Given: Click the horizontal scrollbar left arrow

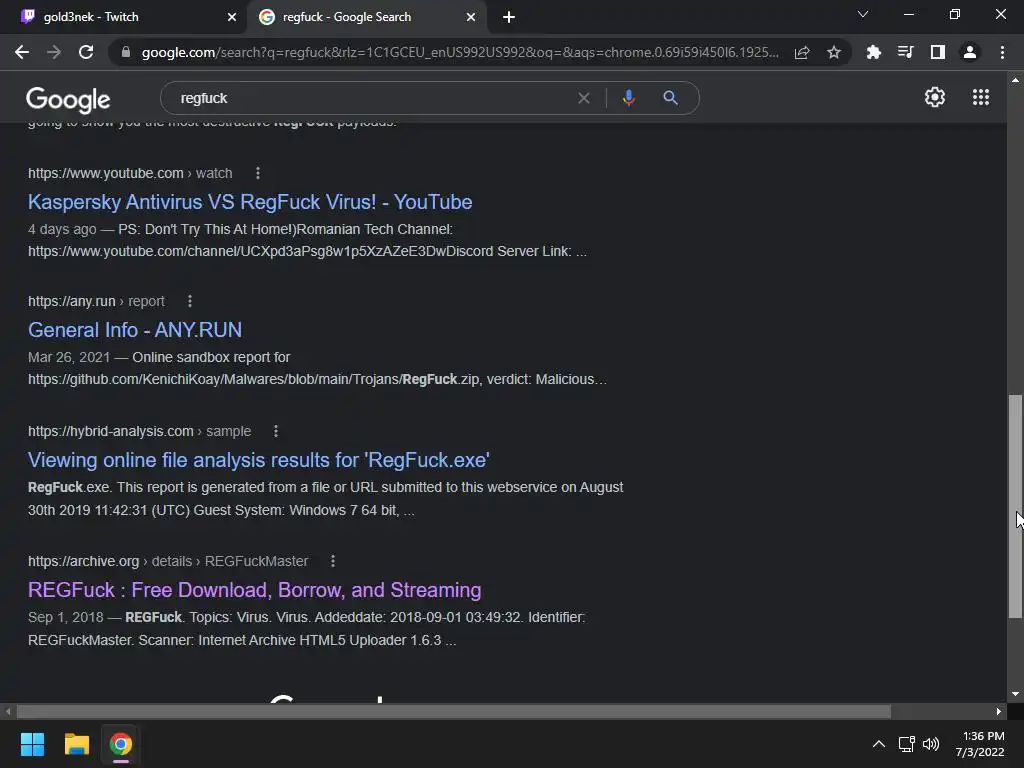Looking at the screenshot, I should click(x=8, y=711).
